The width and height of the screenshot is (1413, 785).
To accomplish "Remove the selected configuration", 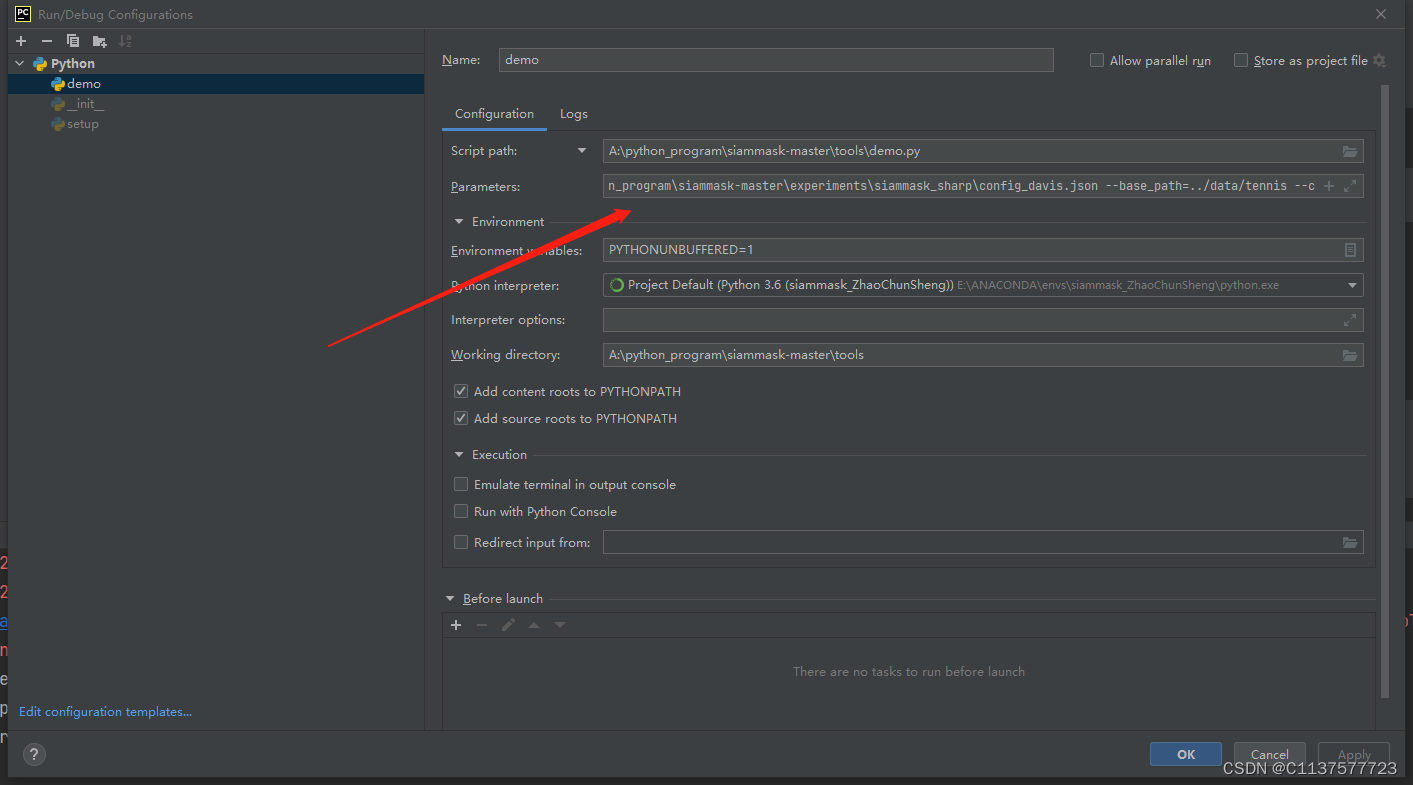I will 46,40.
